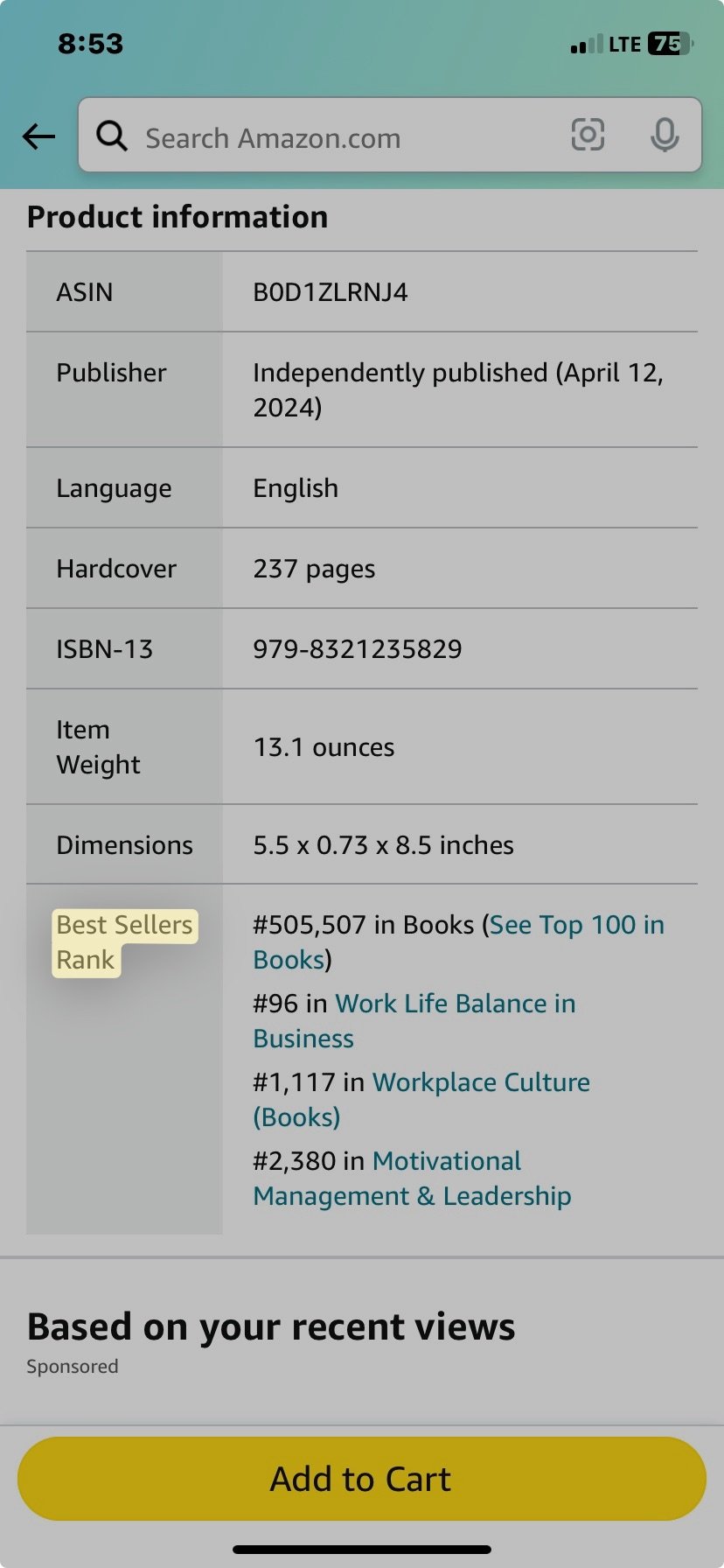Tap the 8:53 clock in status bar
This screenshot has height=1568, width=724.
91,44
